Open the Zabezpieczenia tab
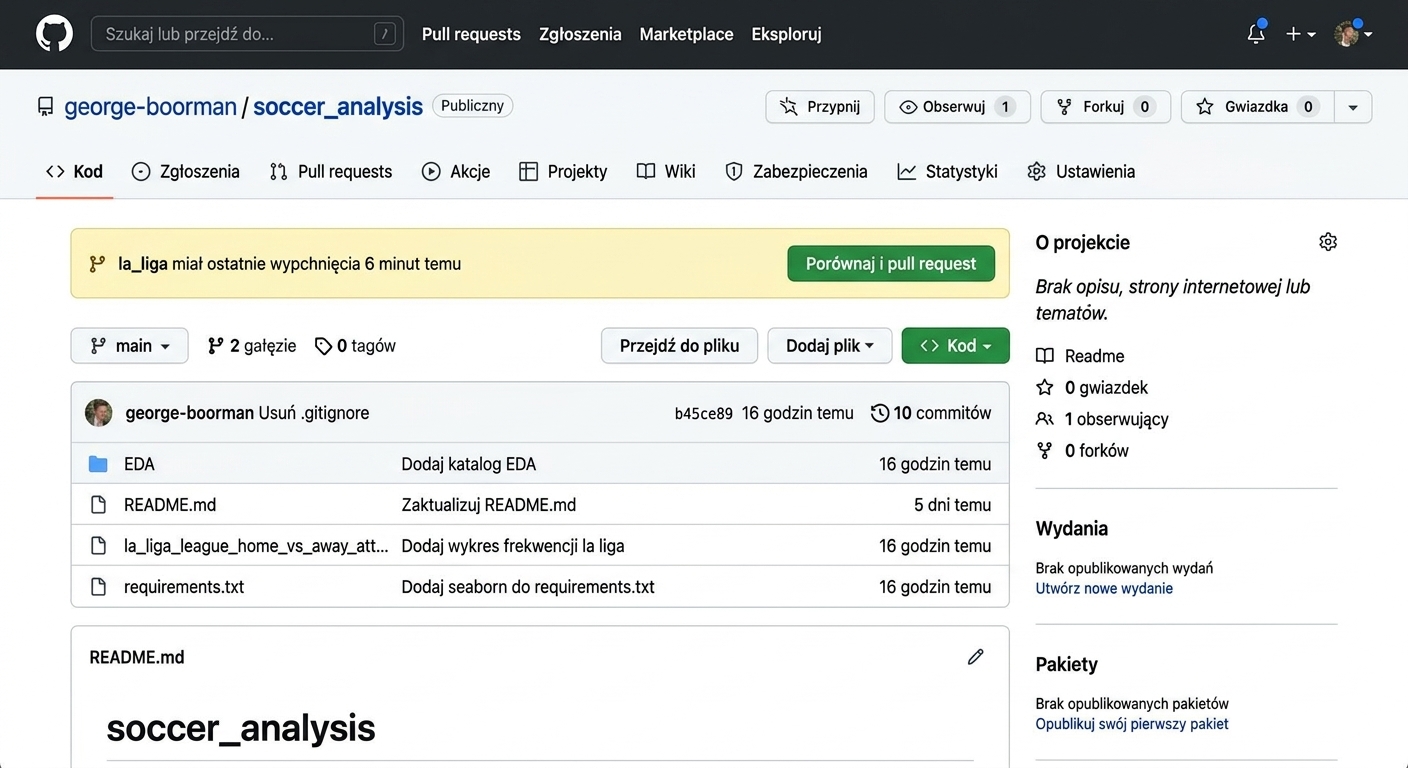Screen dimensions: 1408x768 coord(796,172)
